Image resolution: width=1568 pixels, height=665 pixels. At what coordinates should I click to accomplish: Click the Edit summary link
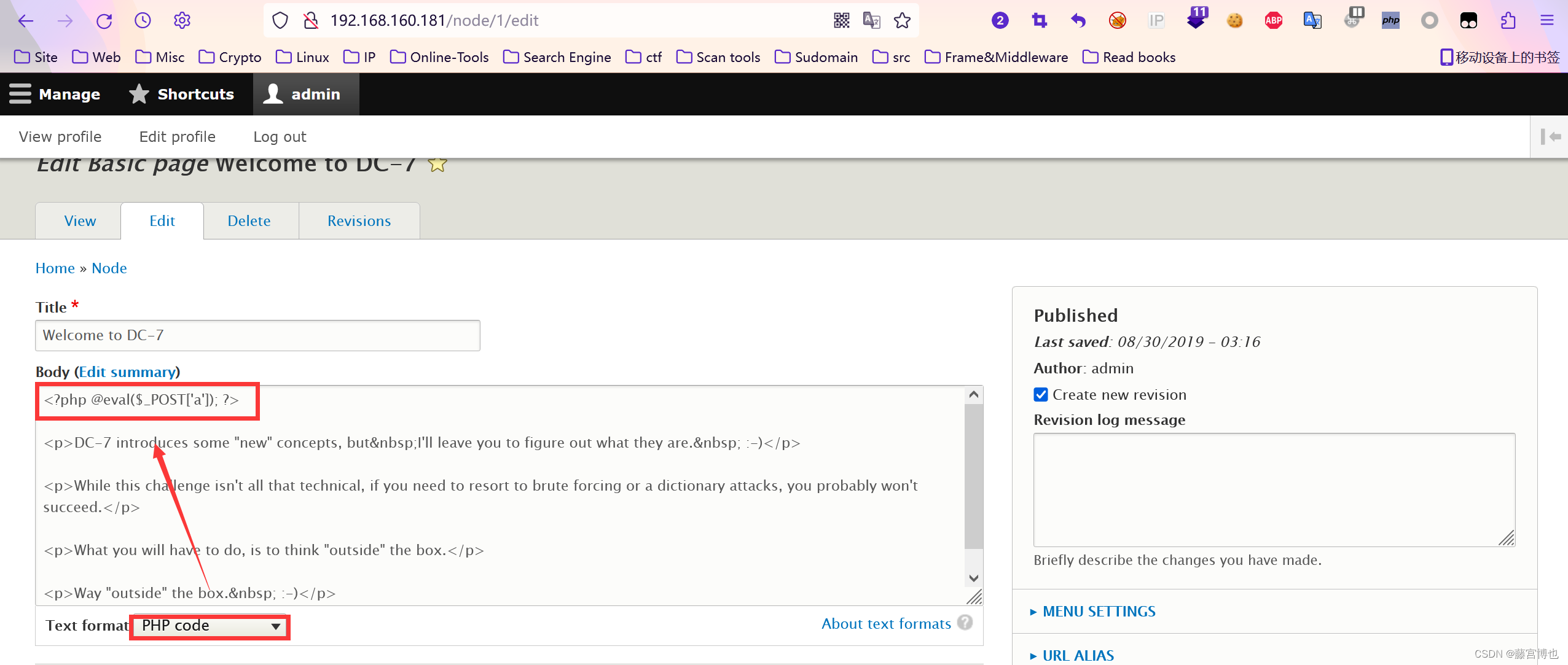[x=127, y=372]
